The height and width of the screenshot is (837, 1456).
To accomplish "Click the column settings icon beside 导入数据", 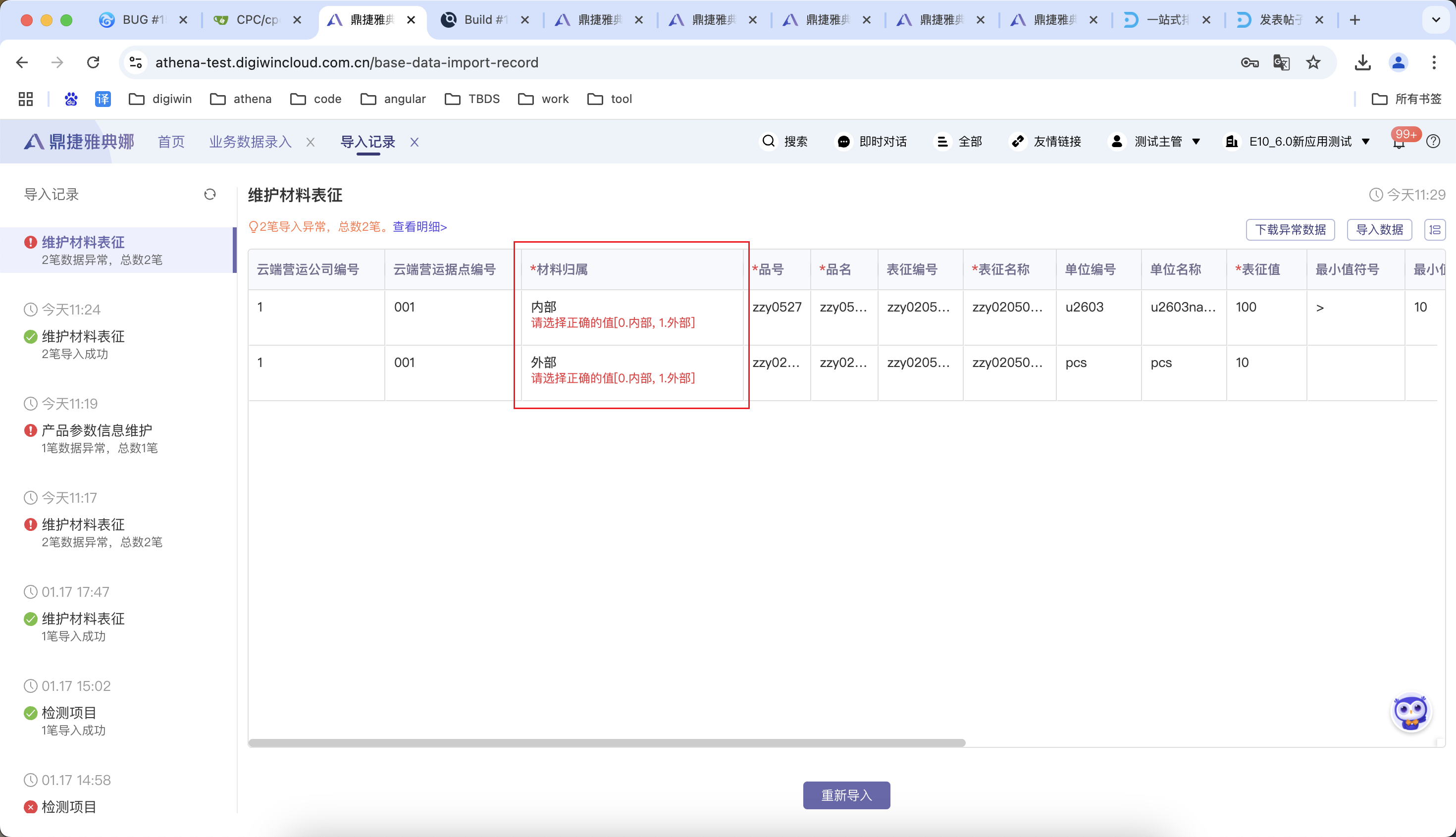I will tap(1435, 229).
